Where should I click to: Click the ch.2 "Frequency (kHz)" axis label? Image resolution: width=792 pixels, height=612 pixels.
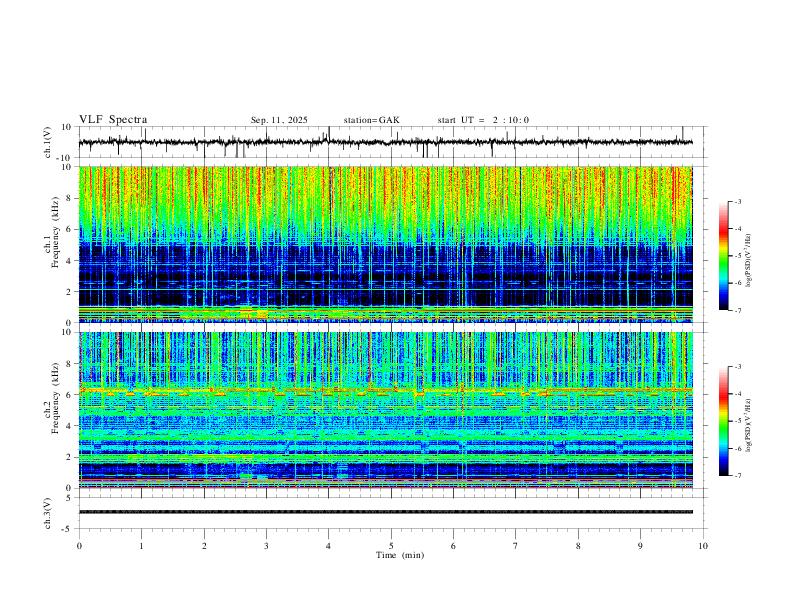pyautogui.click(x=55, y=398)
